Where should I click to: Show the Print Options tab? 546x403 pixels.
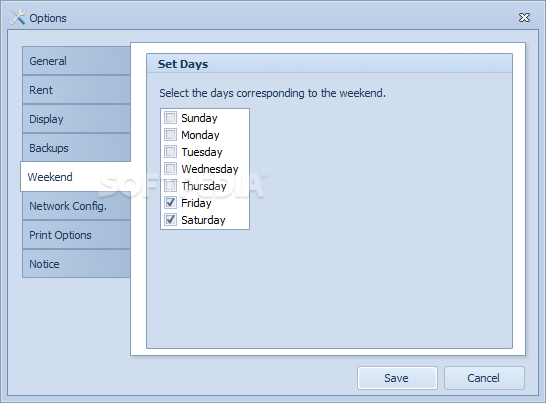(77, 235)
